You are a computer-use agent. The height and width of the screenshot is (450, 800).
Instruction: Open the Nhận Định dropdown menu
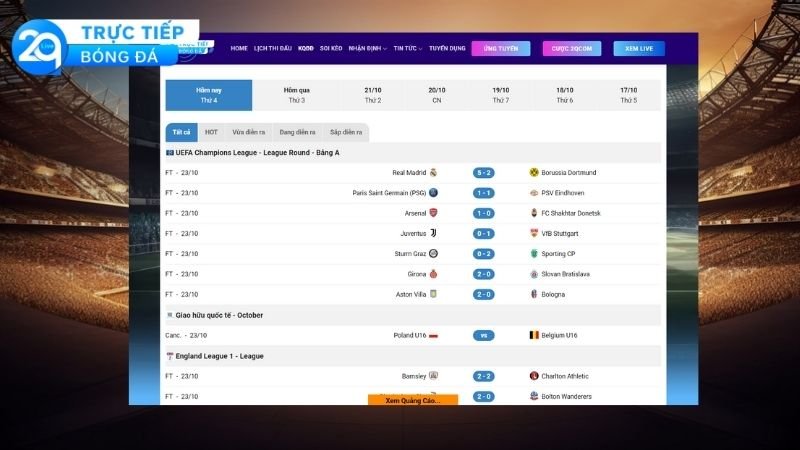367,48
